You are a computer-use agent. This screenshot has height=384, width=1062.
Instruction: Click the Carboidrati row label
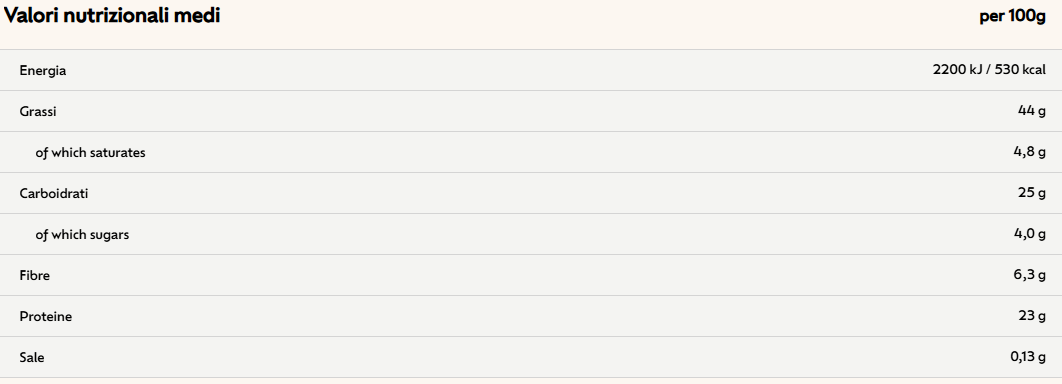[54, 194]
